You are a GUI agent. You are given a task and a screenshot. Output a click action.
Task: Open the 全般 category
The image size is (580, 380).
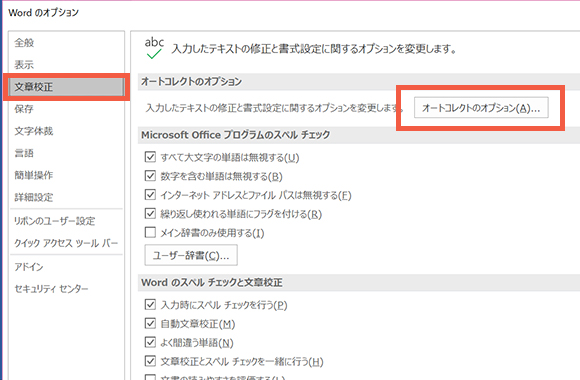coord(24,43)
